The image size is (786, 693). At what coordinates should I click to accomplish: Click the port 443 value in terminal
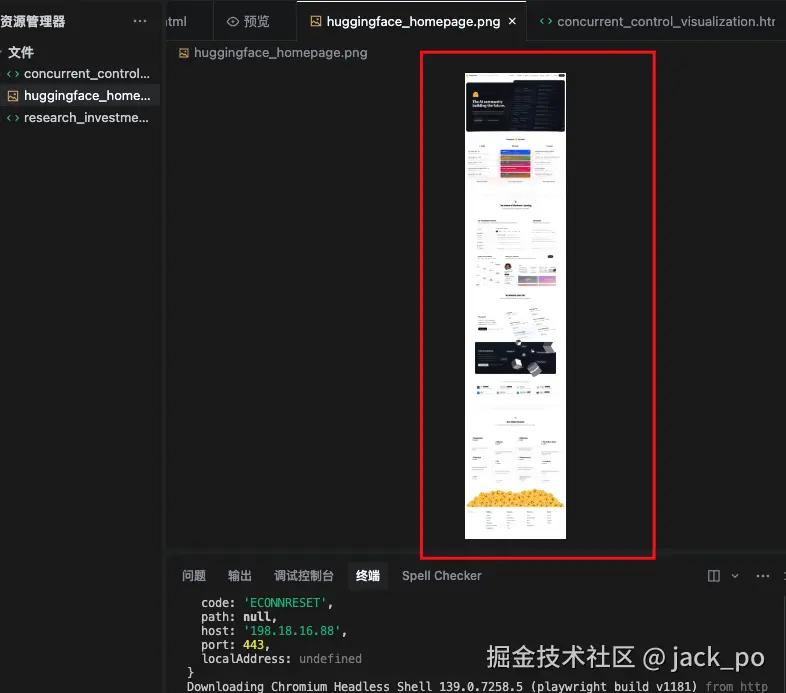click(x=253, y=645)
